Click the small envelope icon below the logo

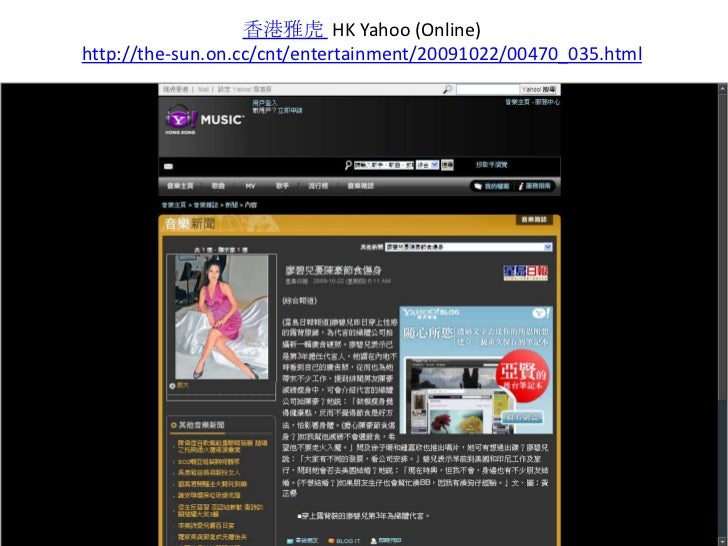169,166
